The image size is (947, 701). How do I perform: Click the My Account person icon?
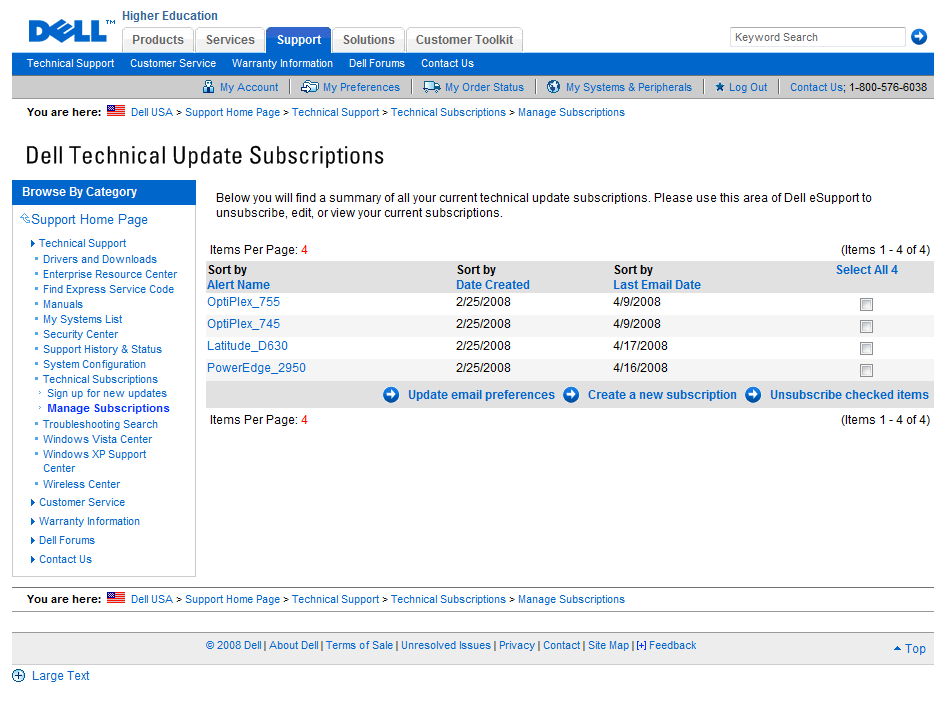[x=208, y=87]
